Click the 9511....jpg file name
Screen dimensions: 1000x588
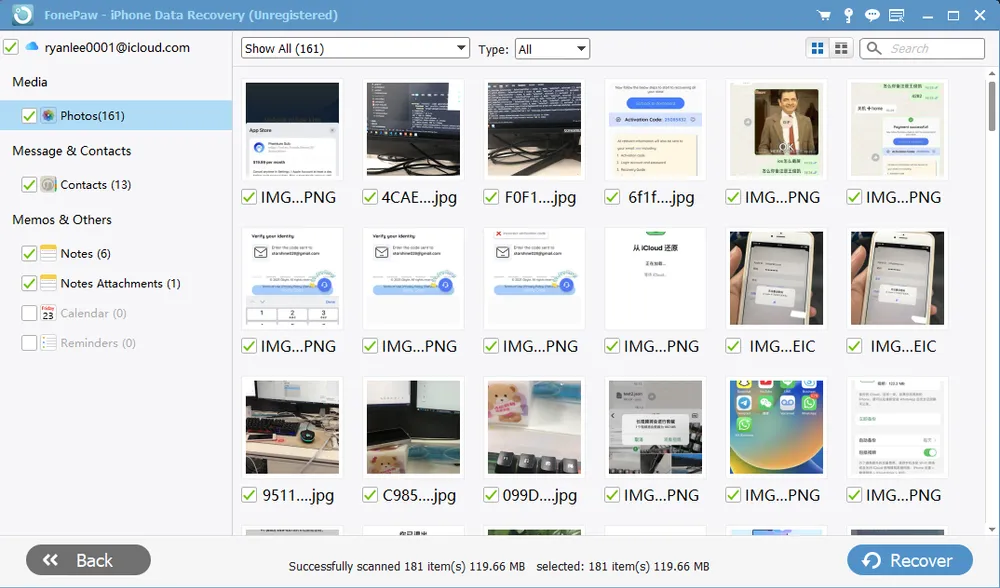tap(298, 495)
